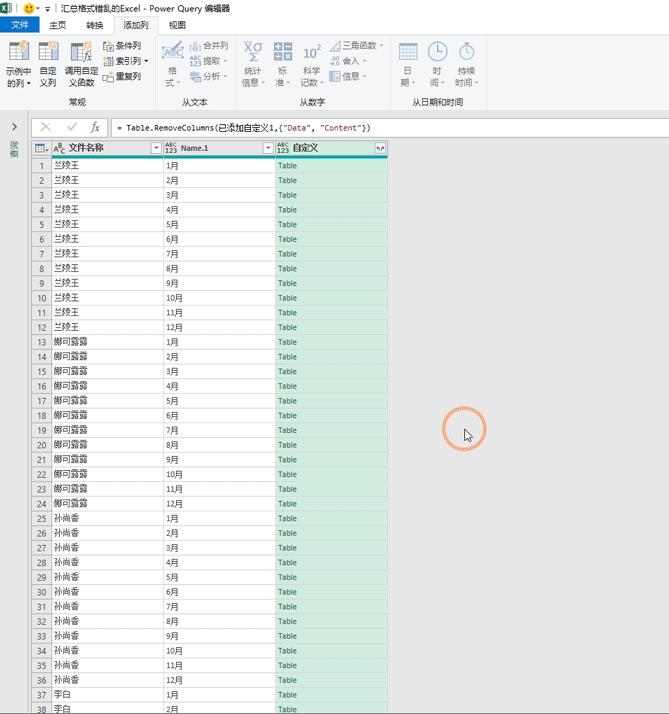Open number Information (信息) menu
Screen dimensions: 669x714
pyautogui.click(x=348, y=76)
